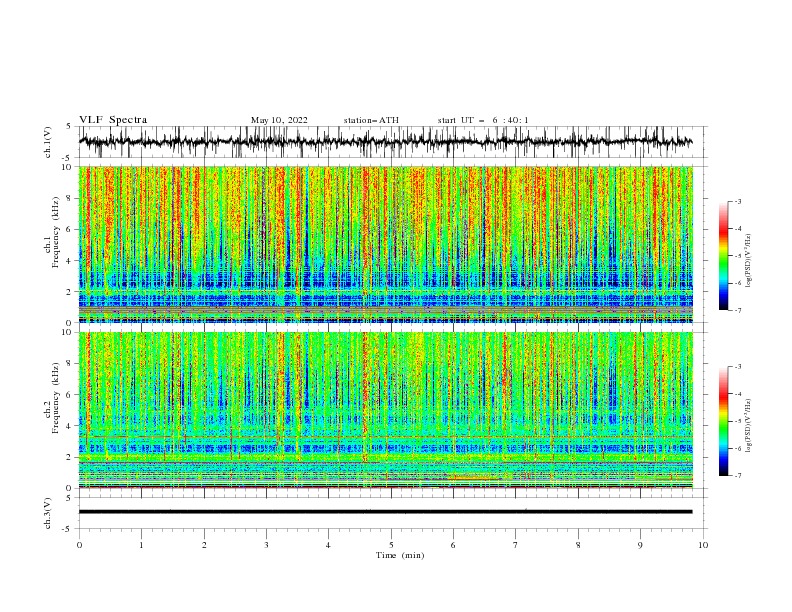Click the "8" kHz tick on ch.1 axis
Screen dimensions: 792x612
pos(69,198)
